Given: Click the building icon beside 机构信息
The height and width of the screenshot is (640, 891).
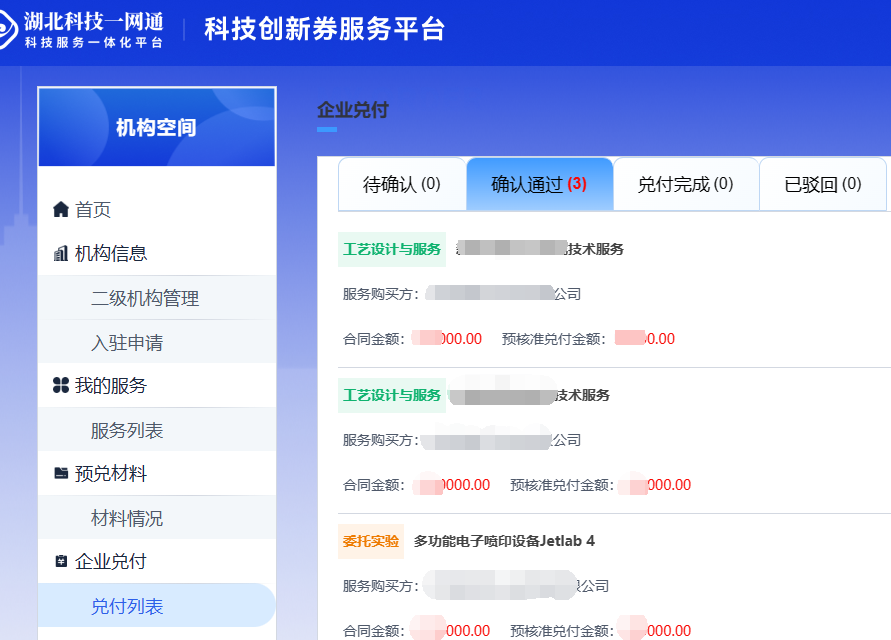Looking at the screenshot, I should pyautogui.click(x=61, y=254).
